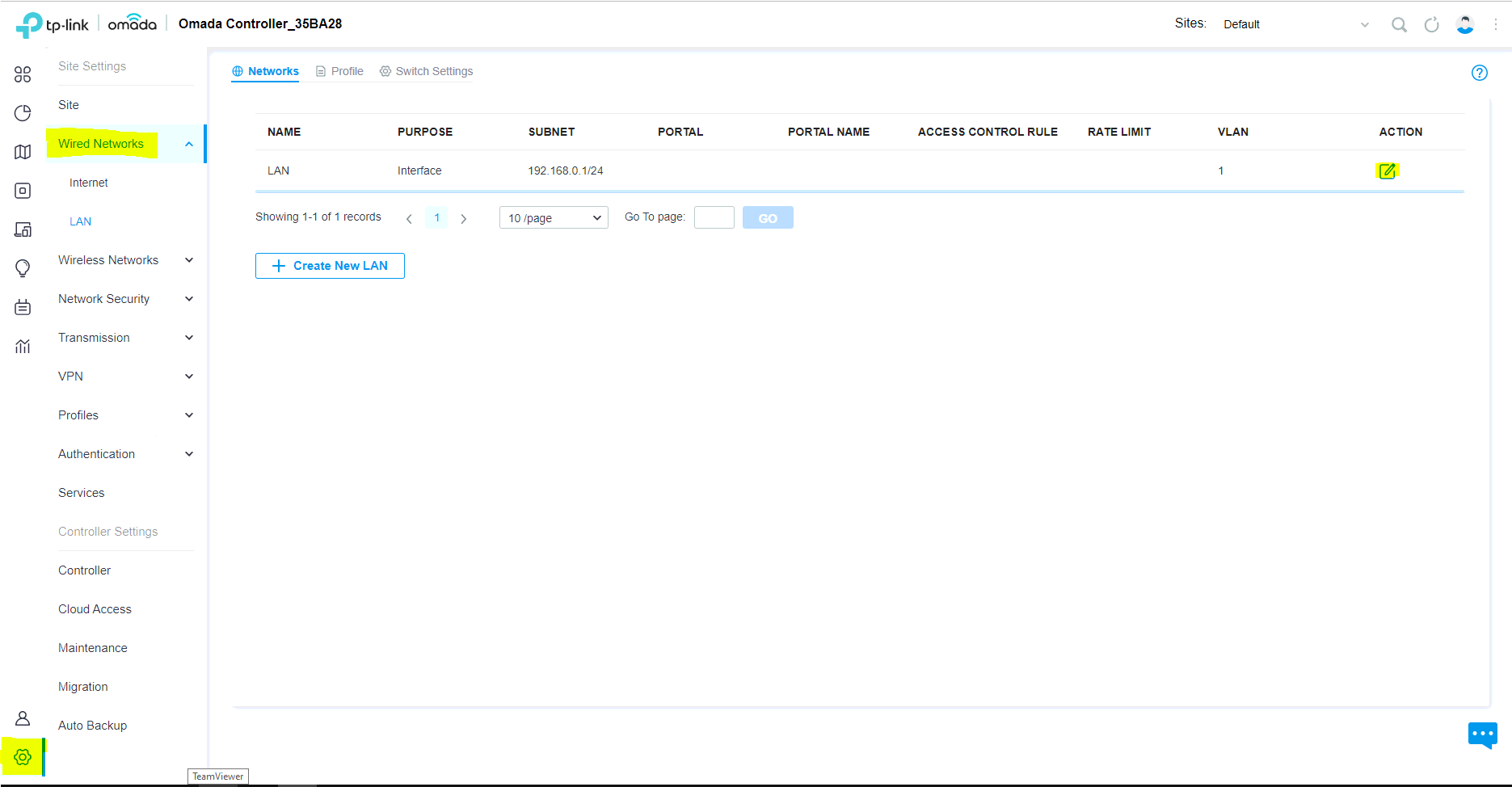Click Create New LAN button

tap(330, 266)
